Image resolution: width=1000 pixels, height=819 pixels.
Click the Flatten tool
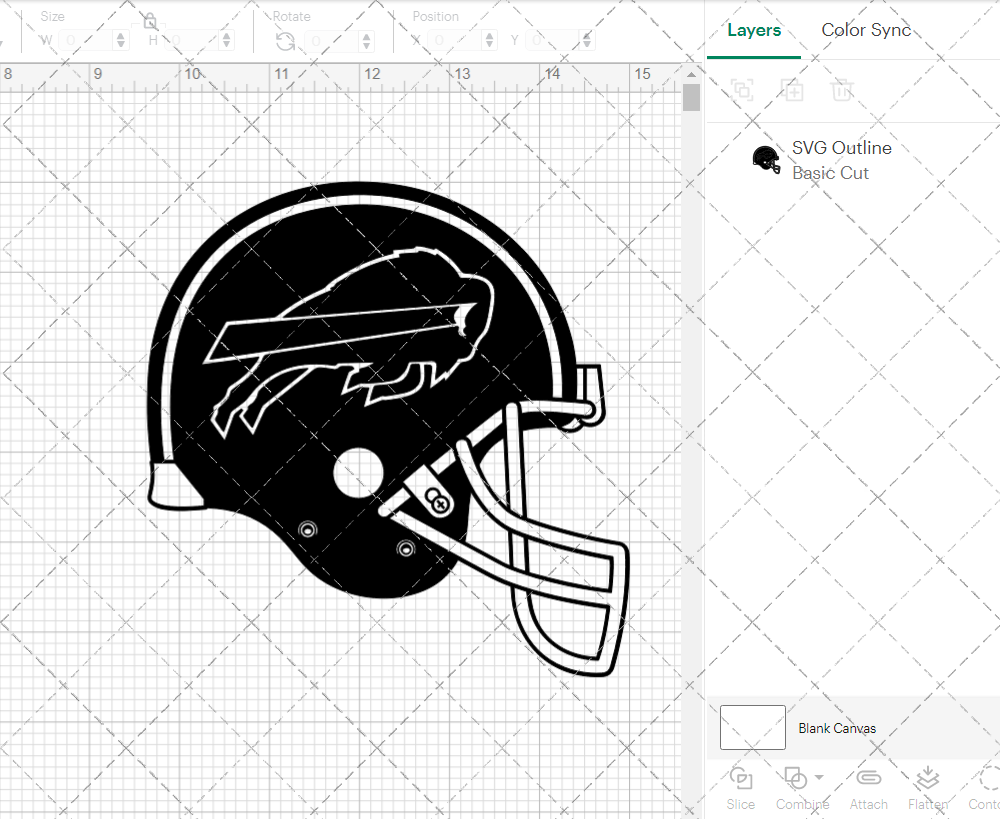pos(928,788)
